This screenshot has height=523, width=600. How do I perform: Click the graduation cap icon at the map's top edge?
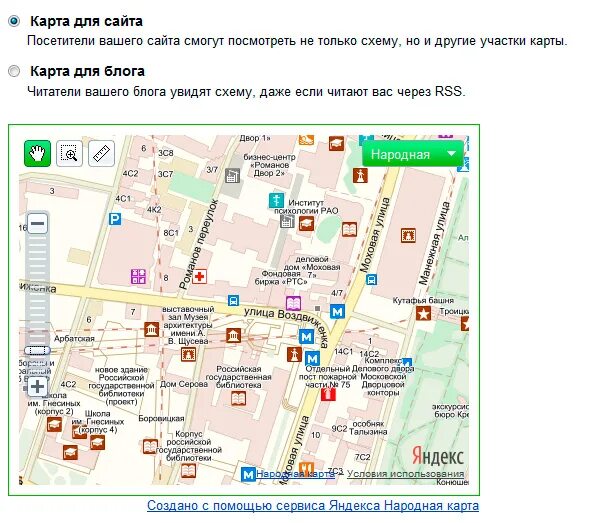[x=336, y=143]
